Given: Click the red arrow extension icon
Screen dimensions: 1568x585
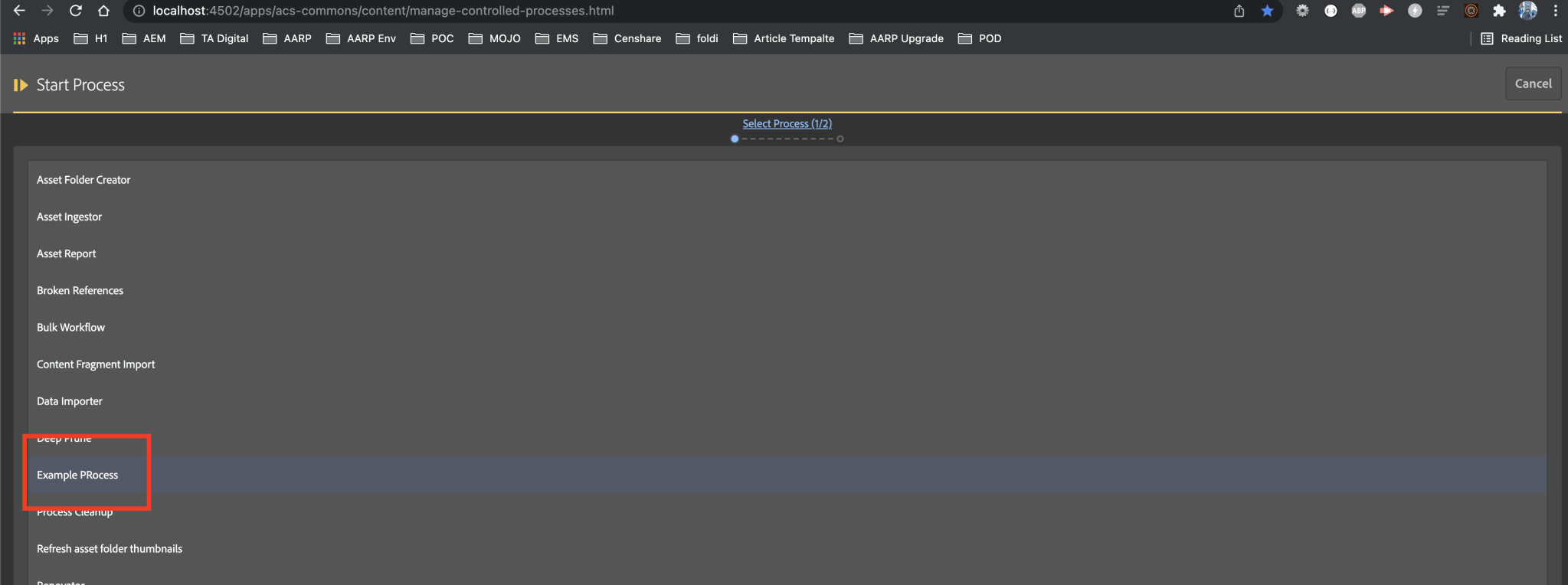Looking at the screenshot, I should tap(1386, 11).
